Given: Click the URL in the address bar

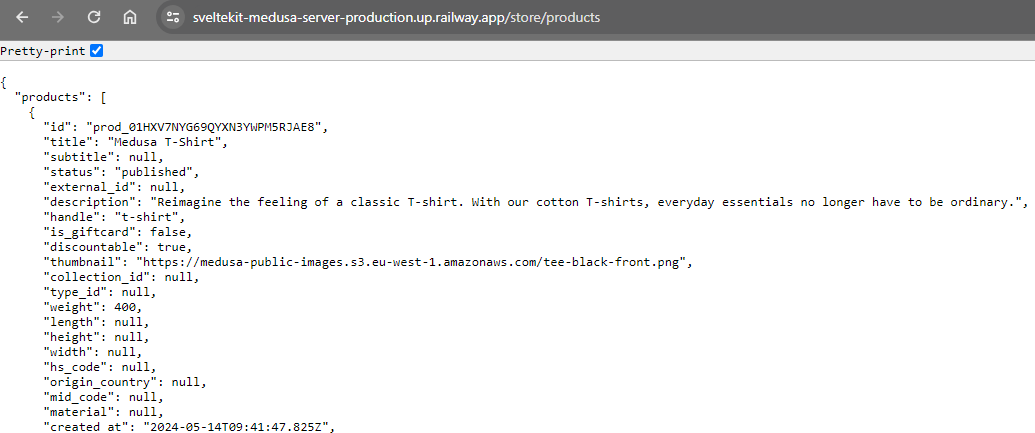Looking at the screenshot, I should (x=396, y=18).
